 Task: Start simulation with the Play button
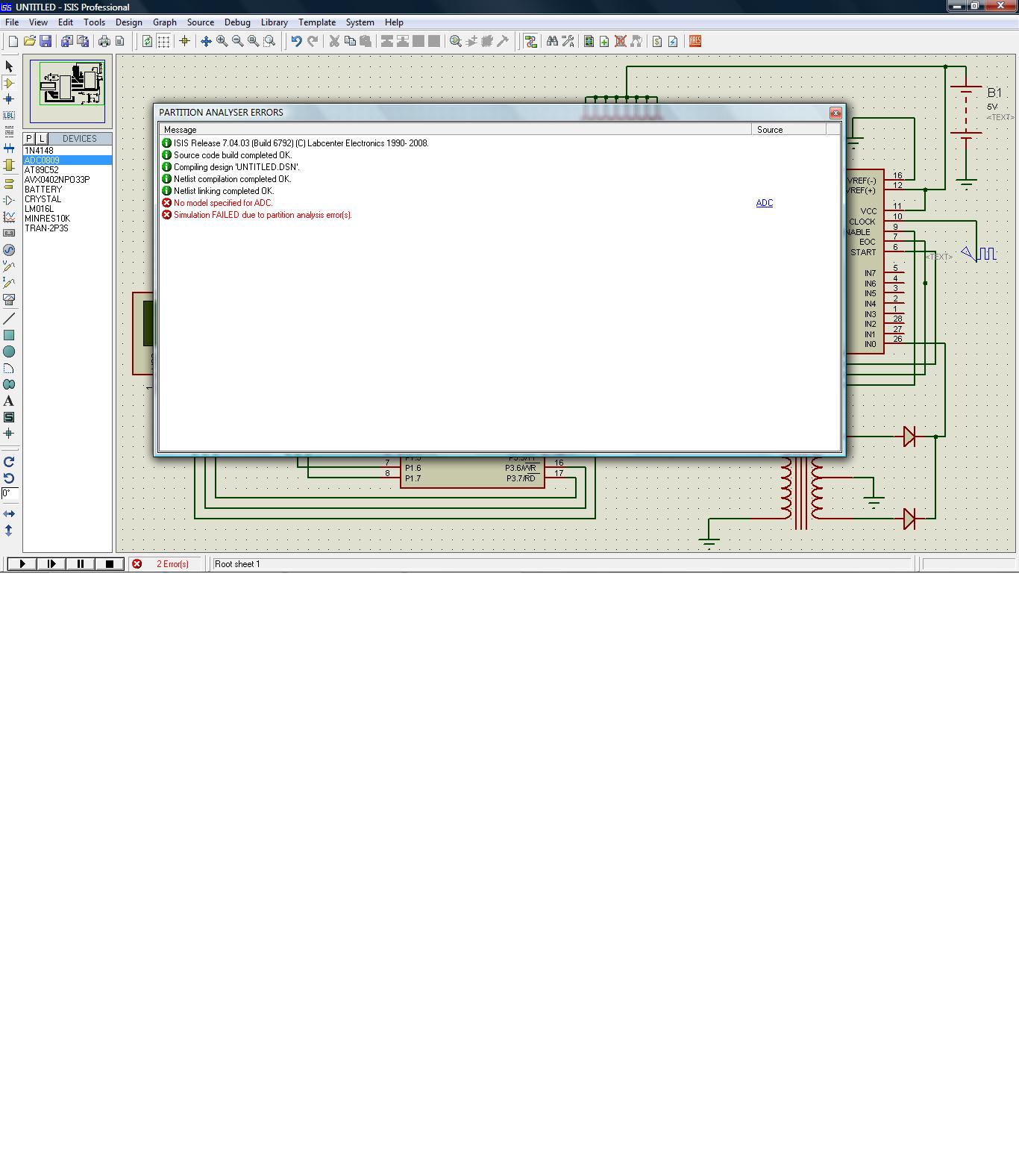22,564
